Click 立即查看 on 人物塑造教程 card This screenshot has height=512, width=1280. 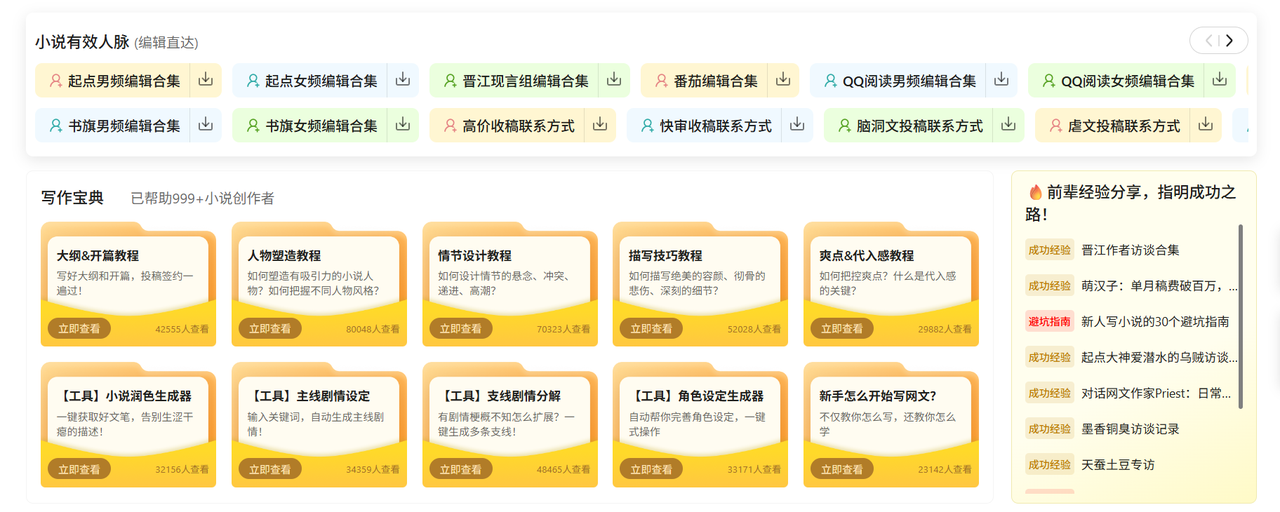tap(270, 328)
